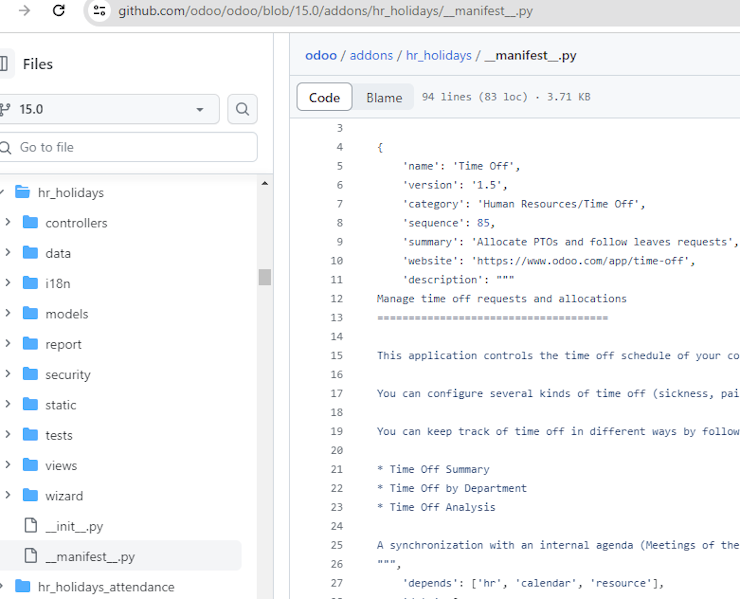Click the browser forward arrow
The width and height of the screenshot is (740, 599).
click(x=24, y=10)
